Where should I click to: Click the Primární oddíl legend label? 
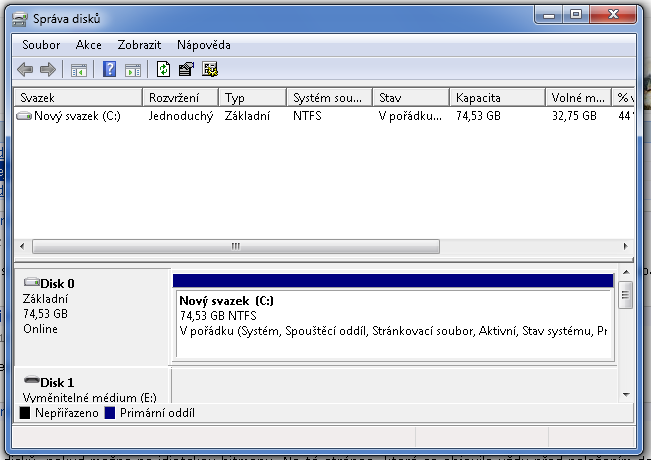coord(157,413)
